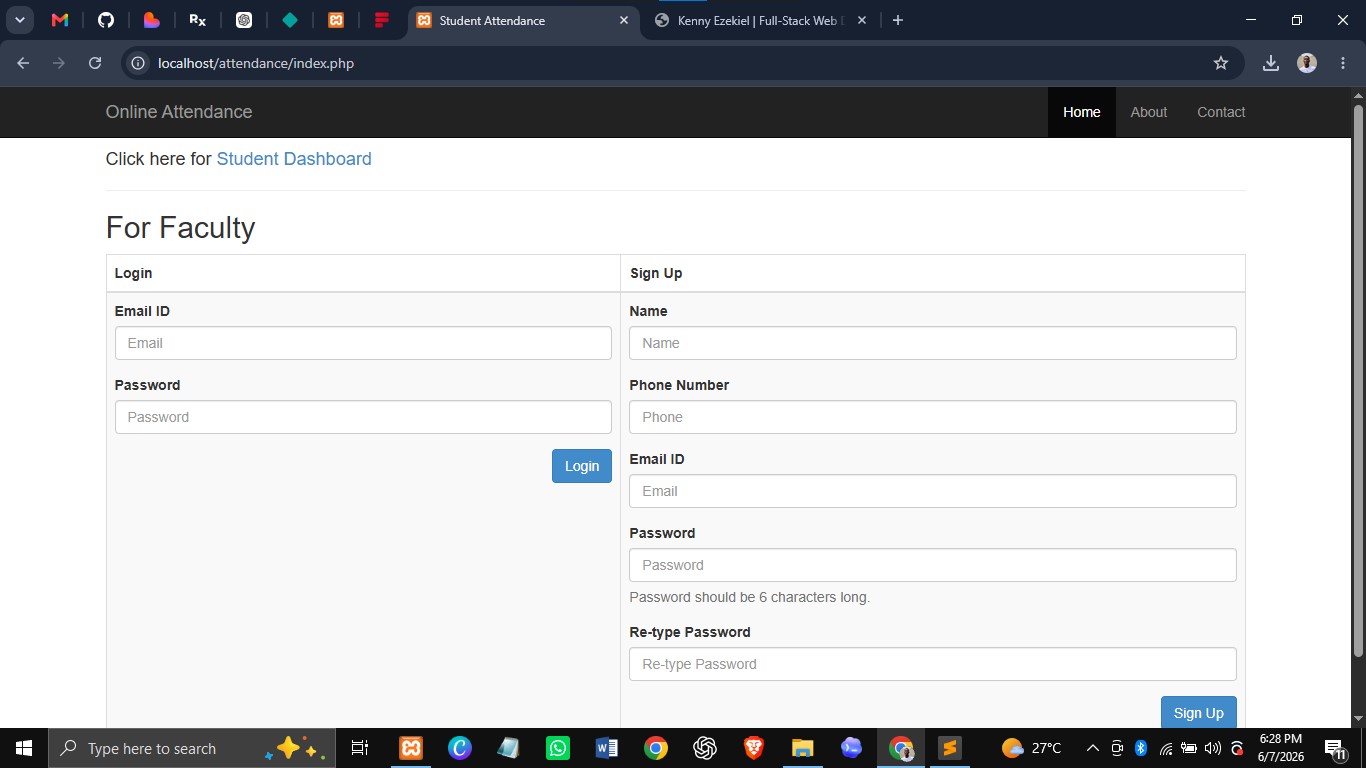The image size is (1366, 768).
Task: Open the taskbar clock showing 6:28 PM
Action: [x=1280, y=748]
